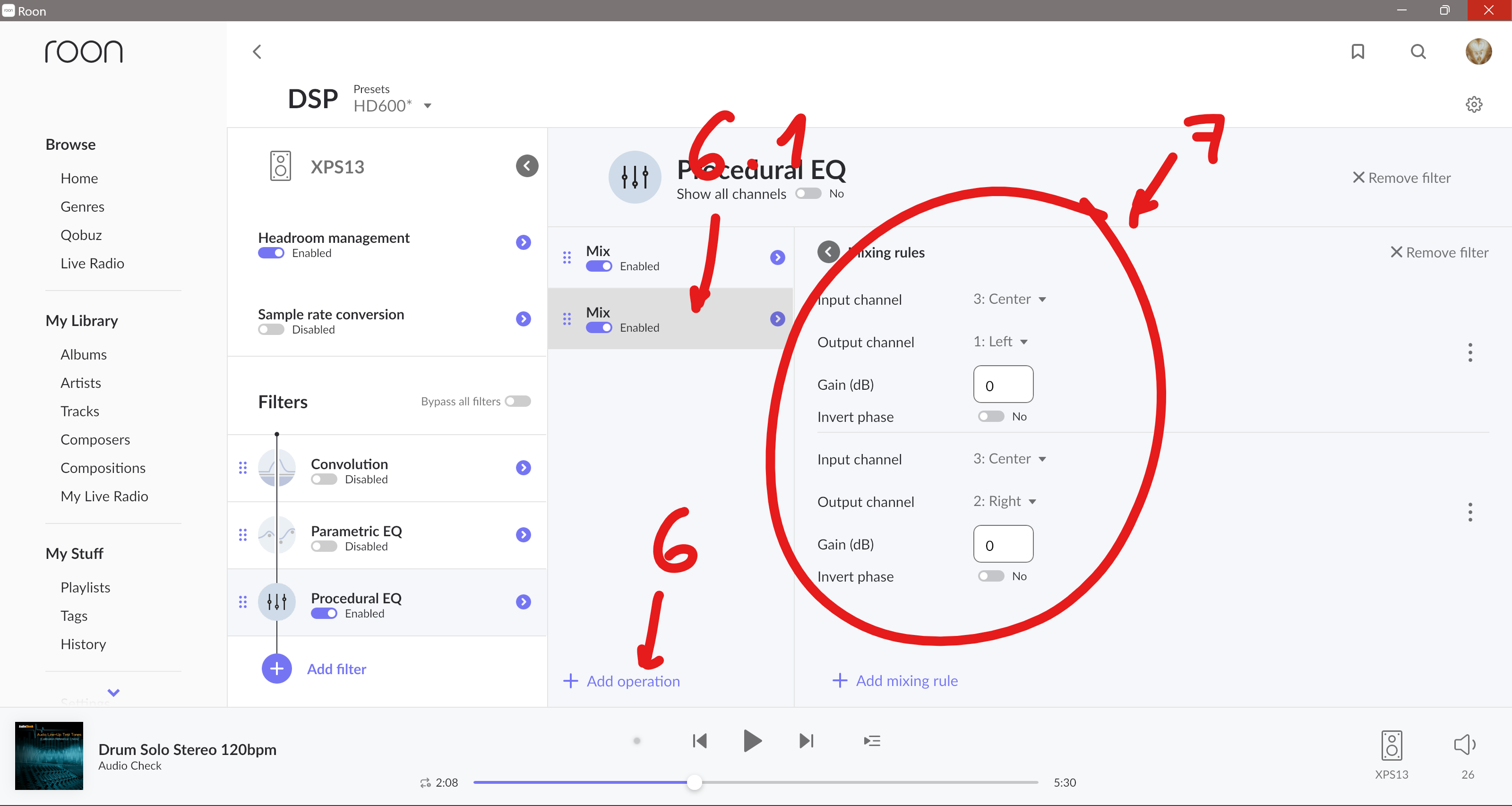Open Parametric EQ filter arrow
This screenshot has height=806, width=1512.
pyautogui.click(x=523, y=534)
